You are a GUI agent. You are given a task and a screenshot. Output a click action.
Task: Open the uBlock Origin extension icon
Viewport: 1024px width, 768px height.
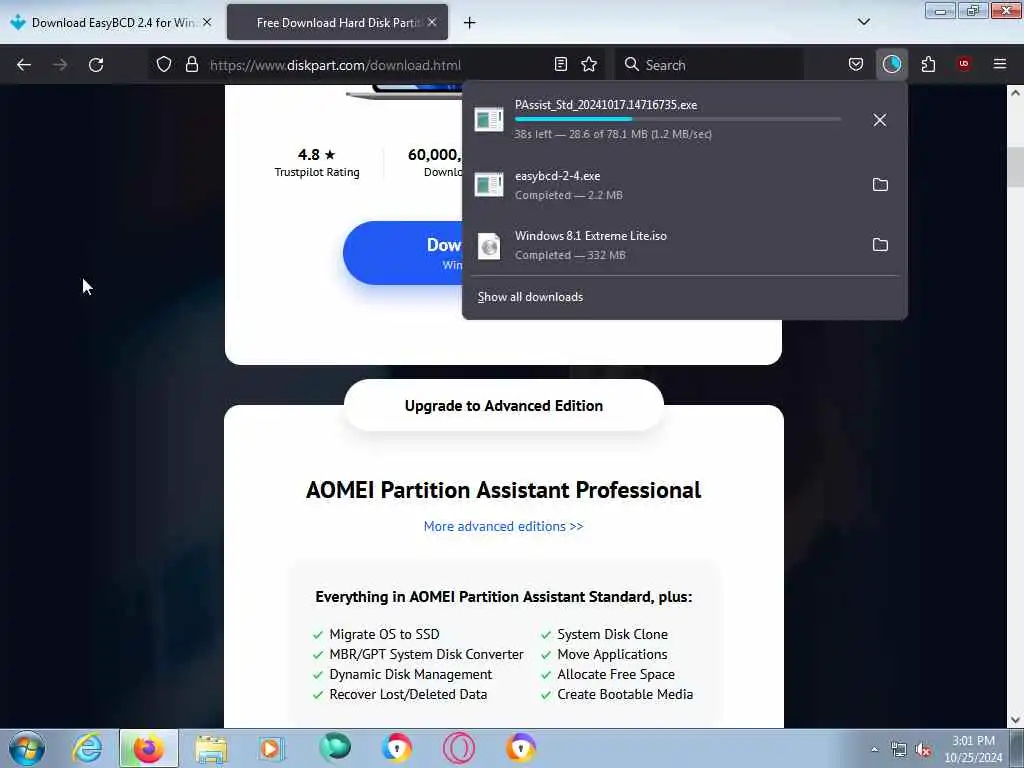pyautogui.click(x=964, y=64)
